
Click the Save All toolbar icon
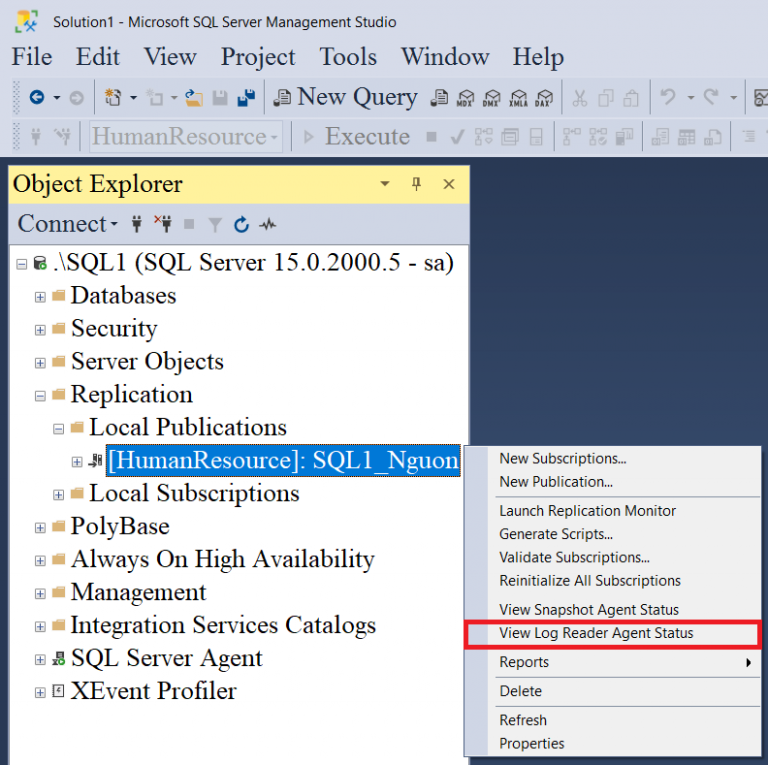point(245,98)
